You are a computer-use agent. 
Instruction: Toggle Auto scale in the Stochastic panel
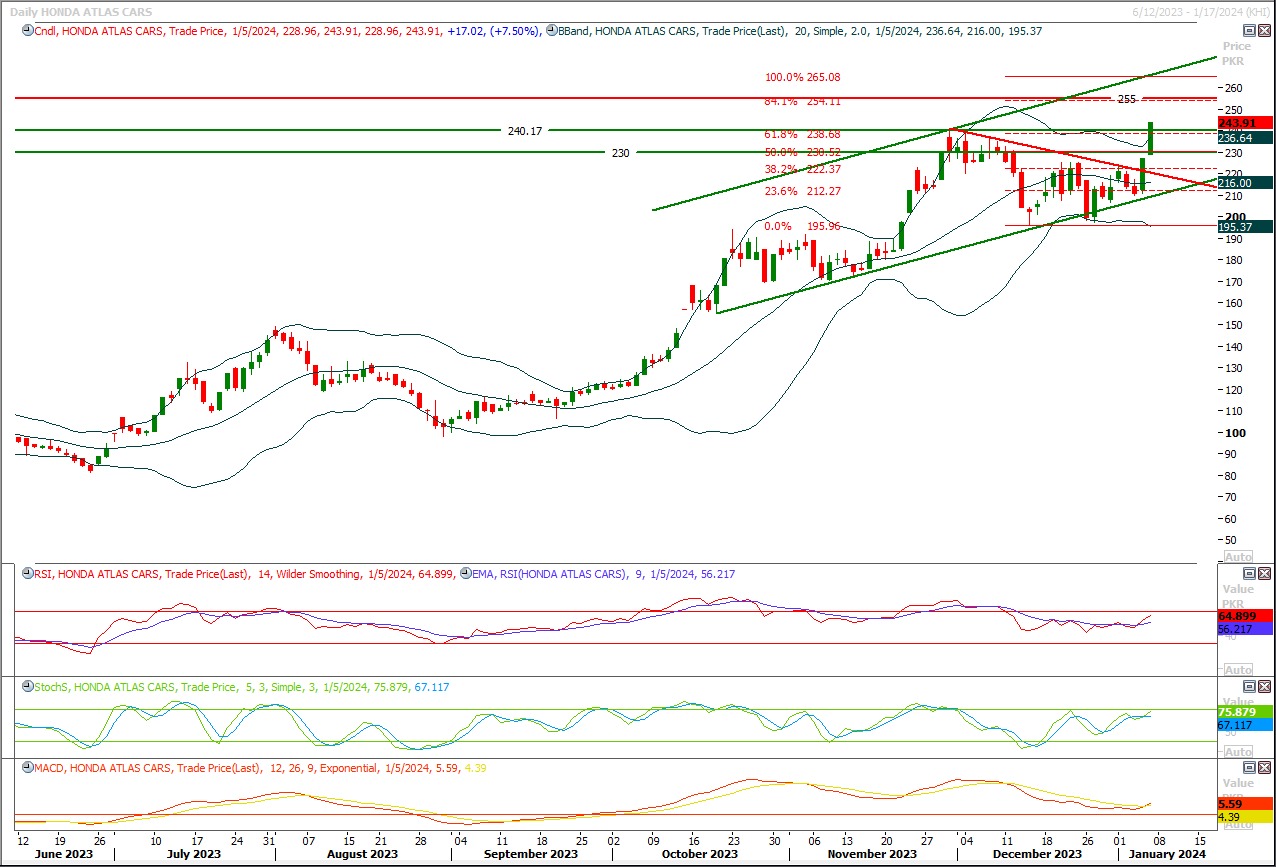[1238, 752]
